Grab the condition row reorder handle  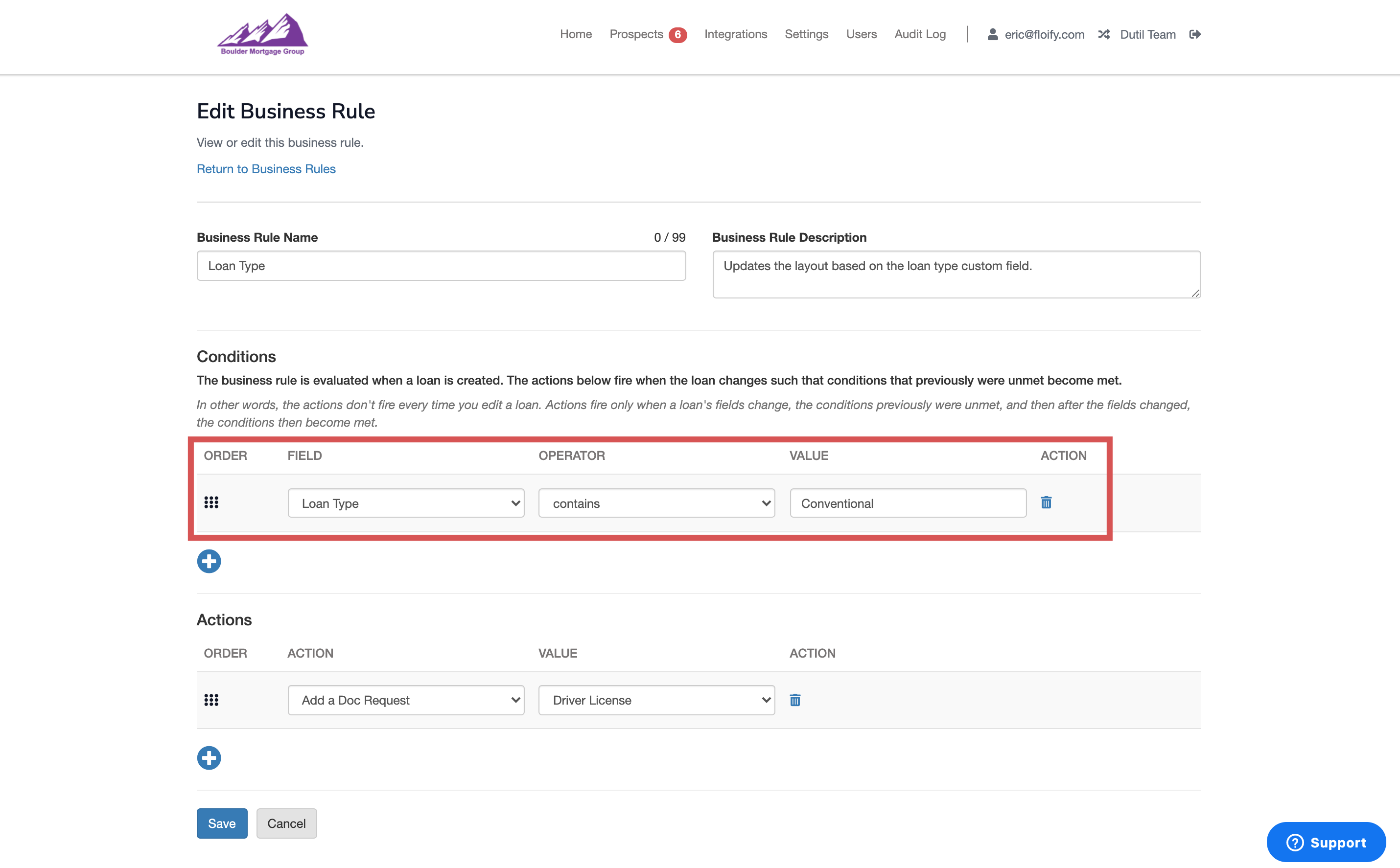[211, 503]
